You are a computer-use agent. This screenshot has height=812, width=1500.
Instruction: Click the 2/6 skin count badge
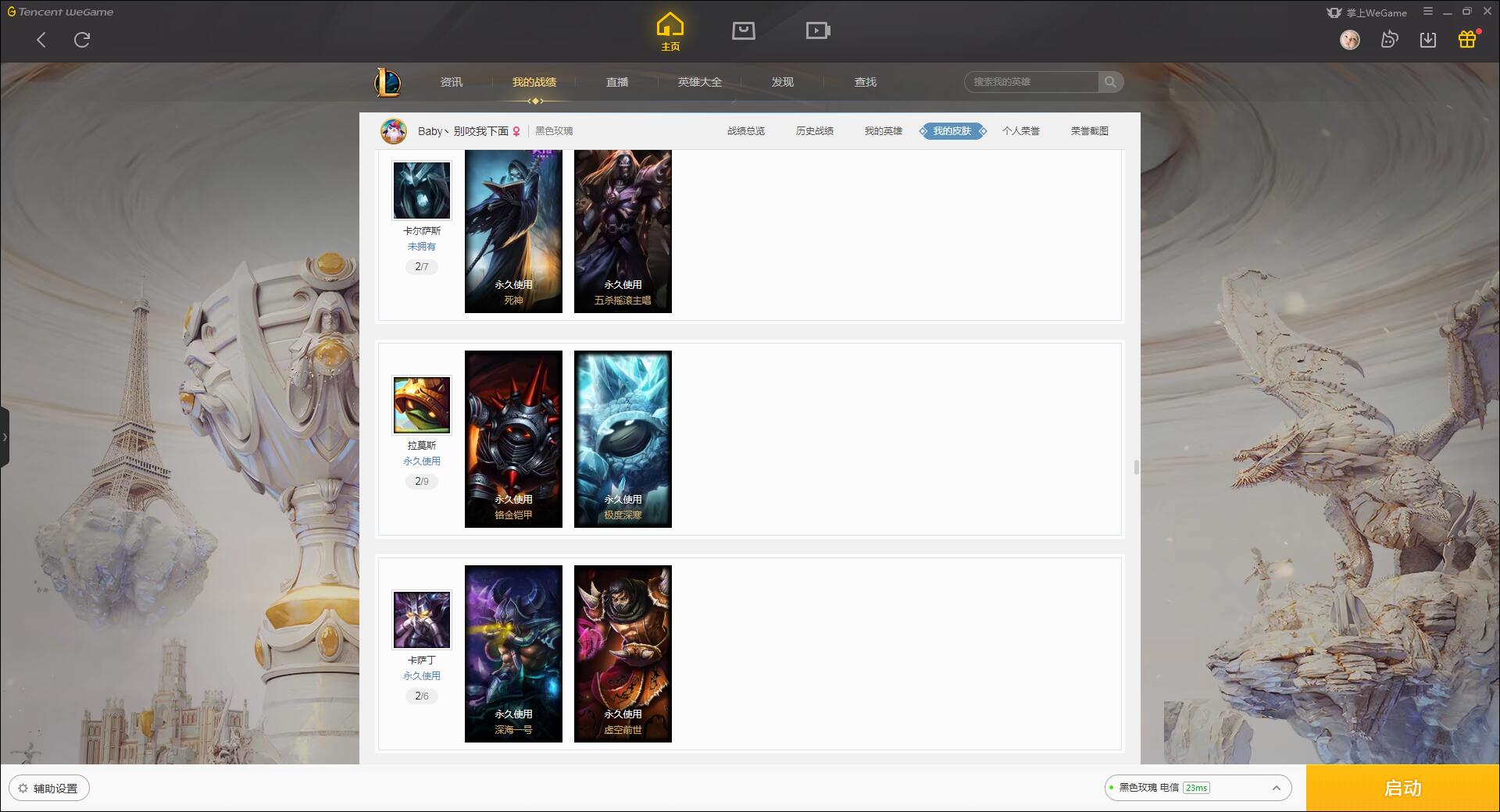pyautogui.click(x=422, y=696)
